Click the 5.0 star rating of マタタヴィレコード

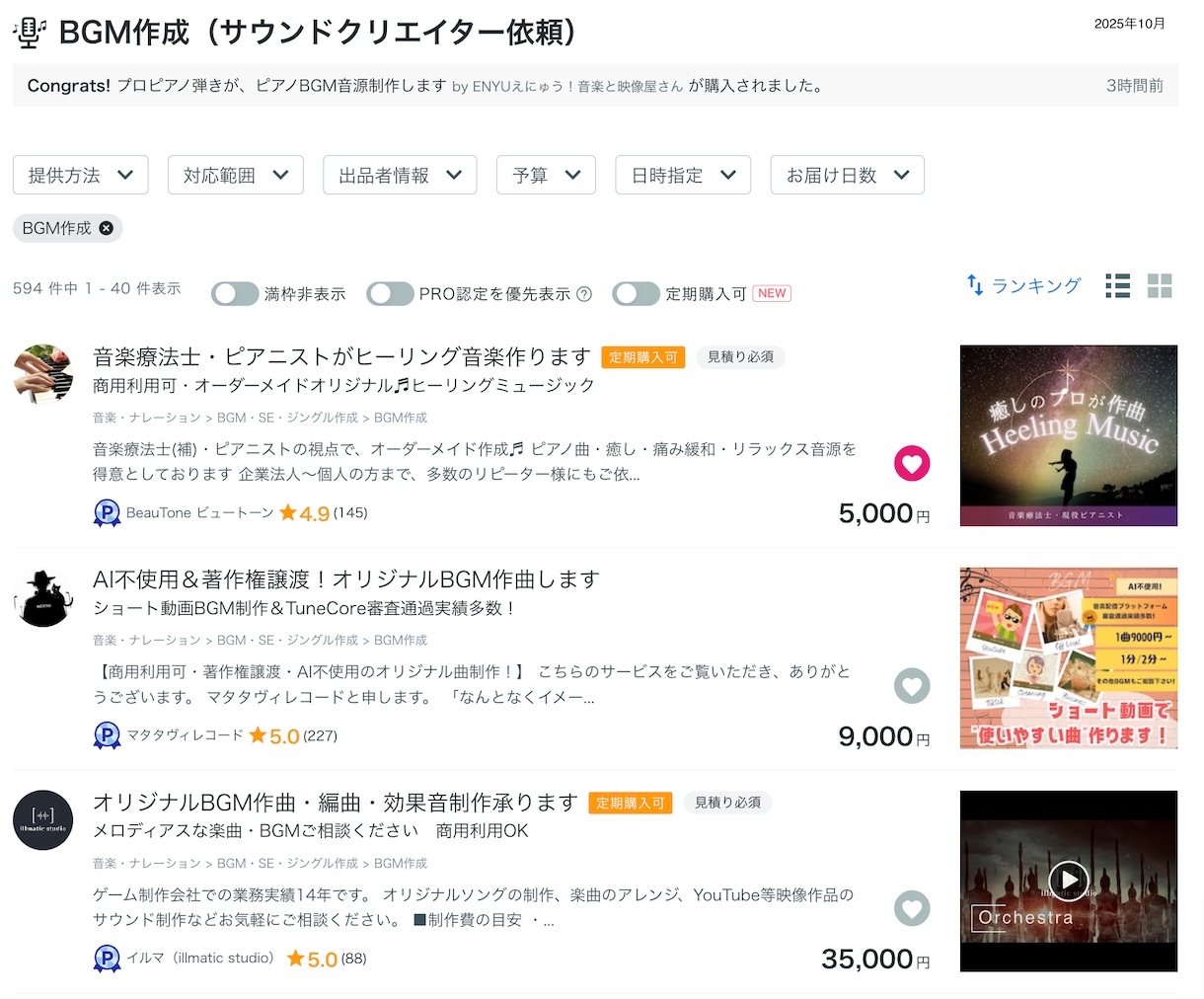pyautogui.click(x=273, y=736)
